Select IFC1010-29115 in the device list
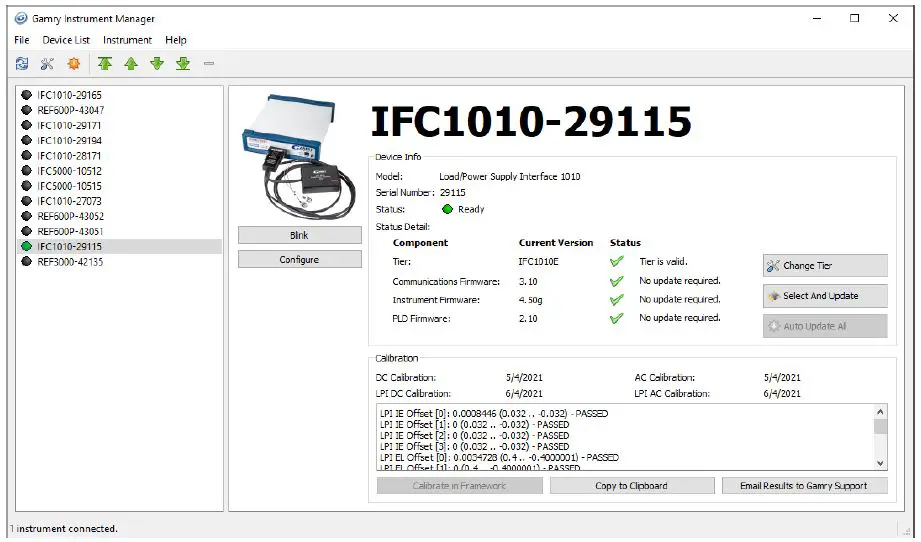 click(120, 246)
